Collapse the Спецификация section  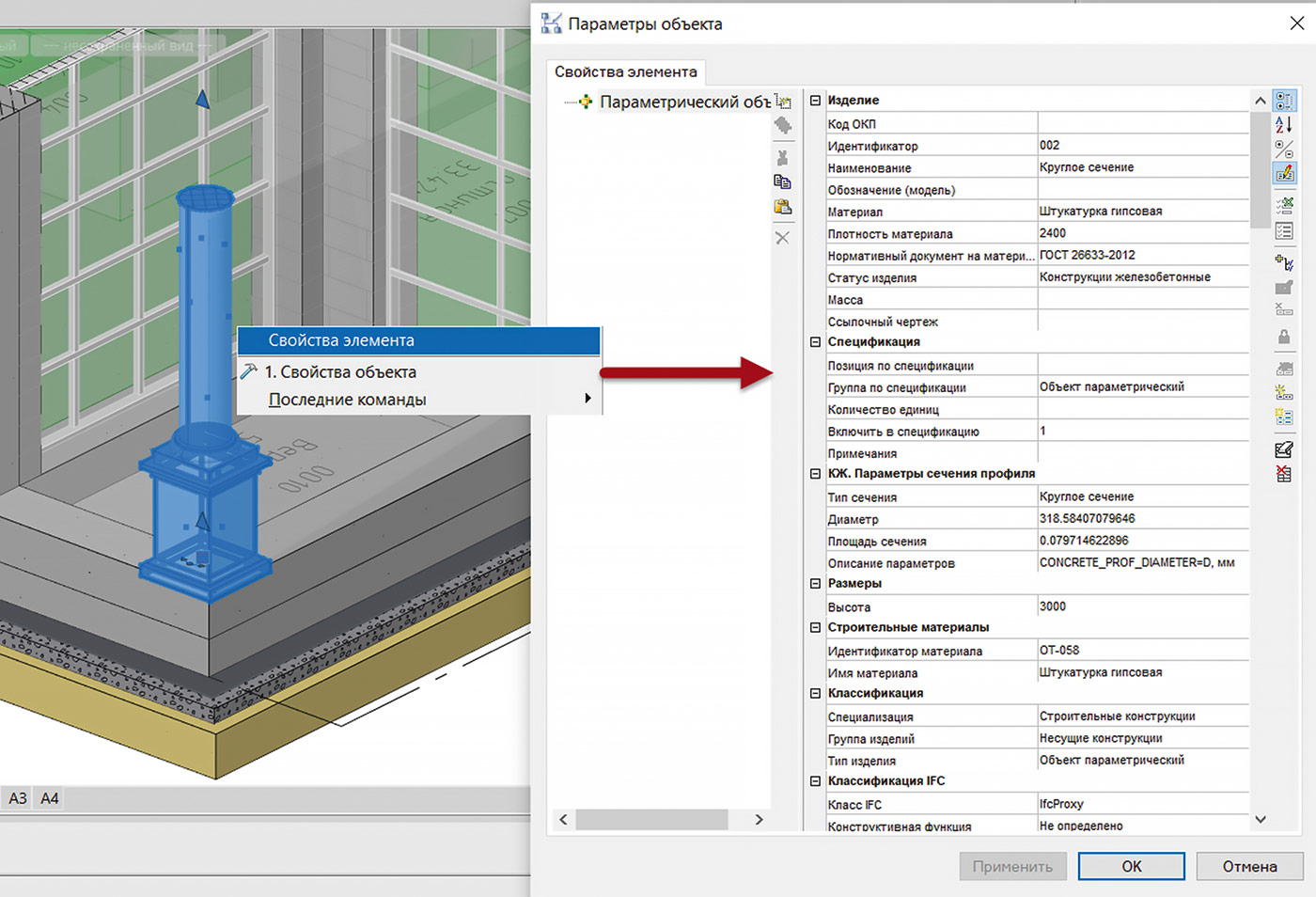click(x=815, y=342)
